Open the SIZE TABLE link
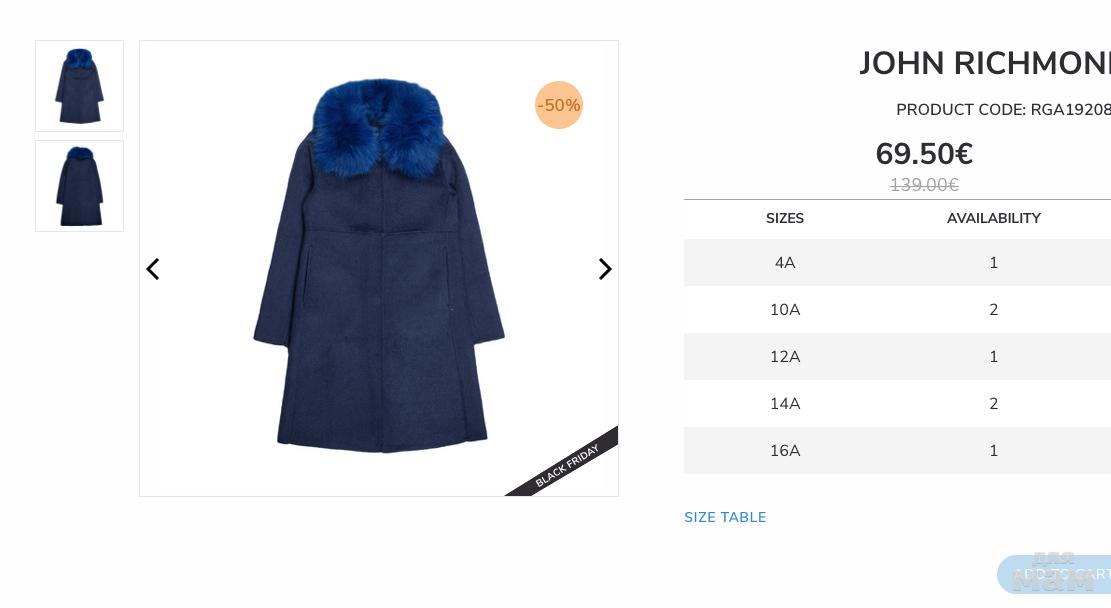This screenshot has width=1111, height=608. coord(725,517)
